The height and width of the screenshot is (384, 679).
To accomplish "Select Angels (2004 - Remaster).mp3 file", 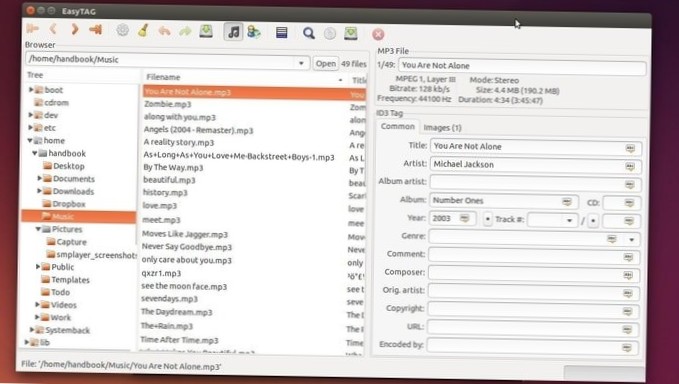I will (x=198, y=130).
